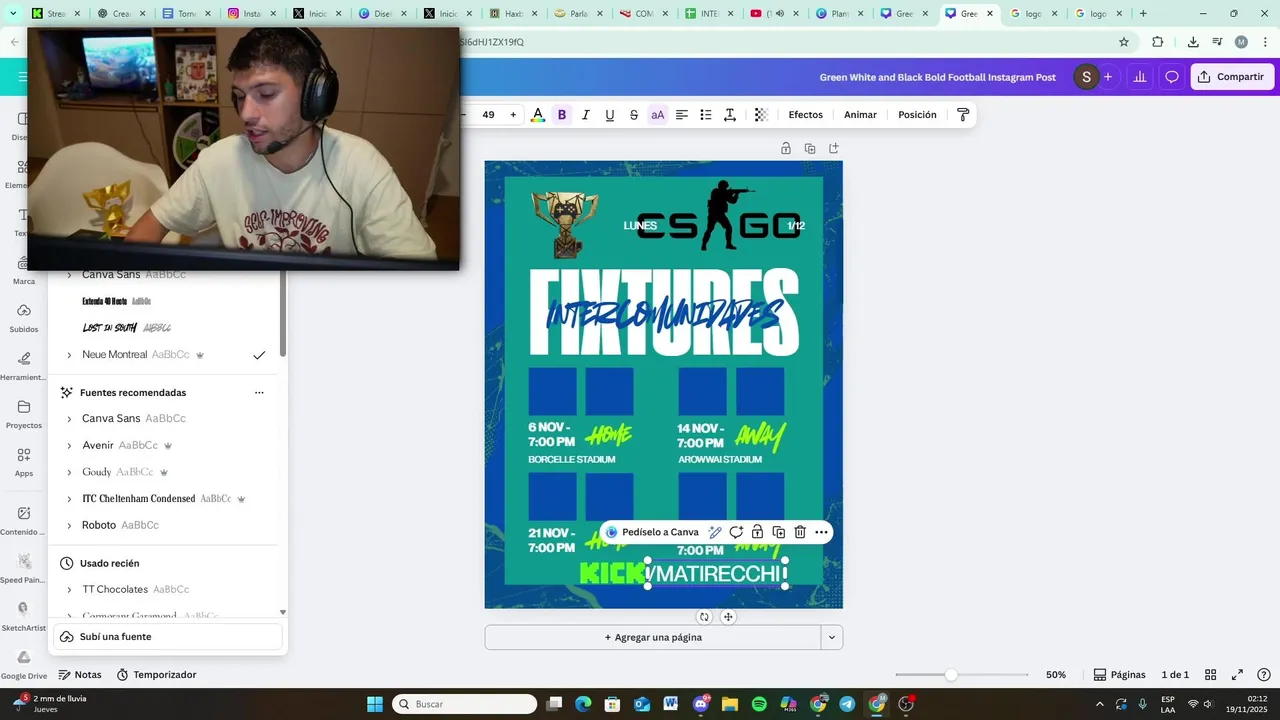Increase font size with plus

(x=513, y=115)
